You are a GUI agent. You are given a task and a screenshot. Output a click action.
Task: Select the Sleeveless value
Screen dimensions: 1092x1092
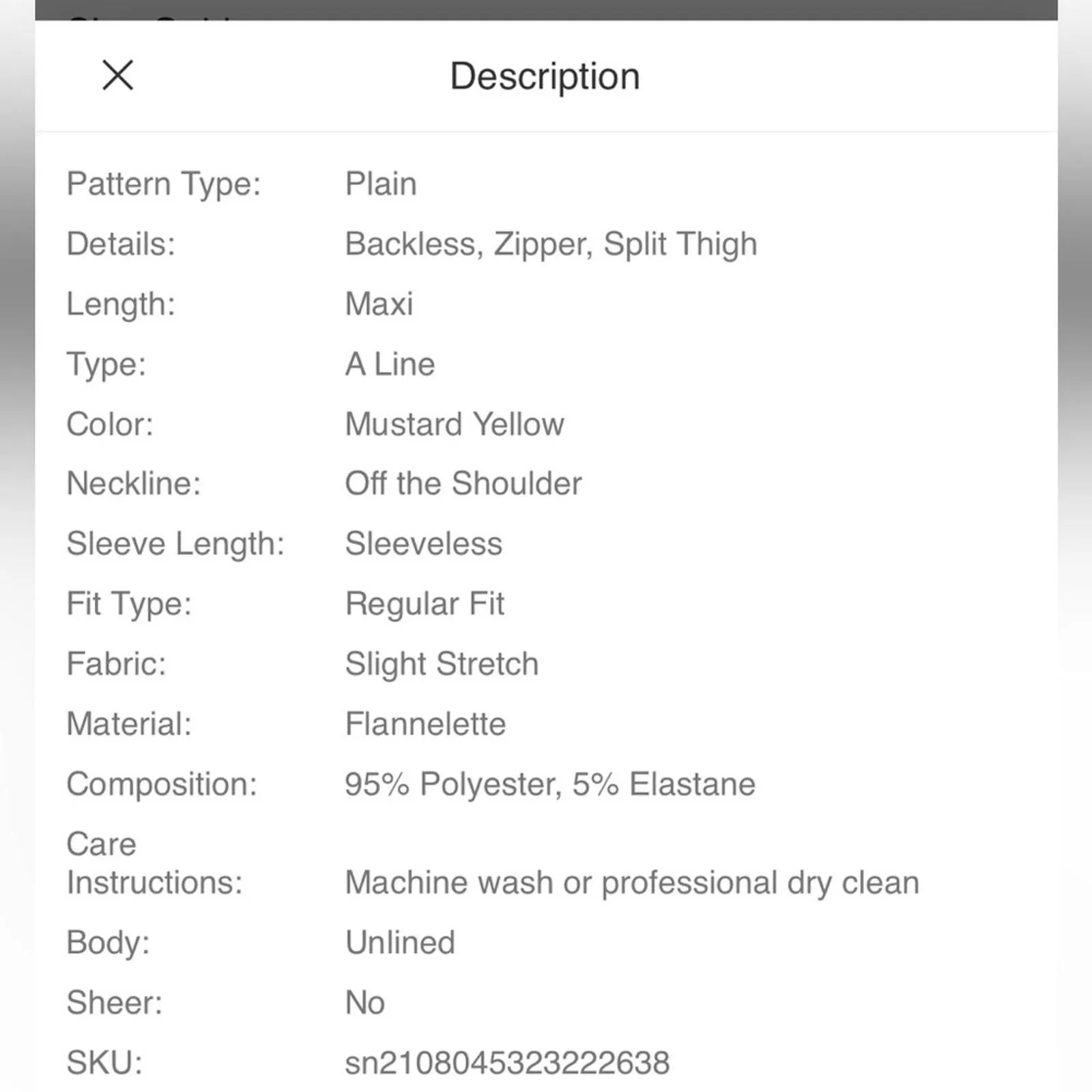424,543
